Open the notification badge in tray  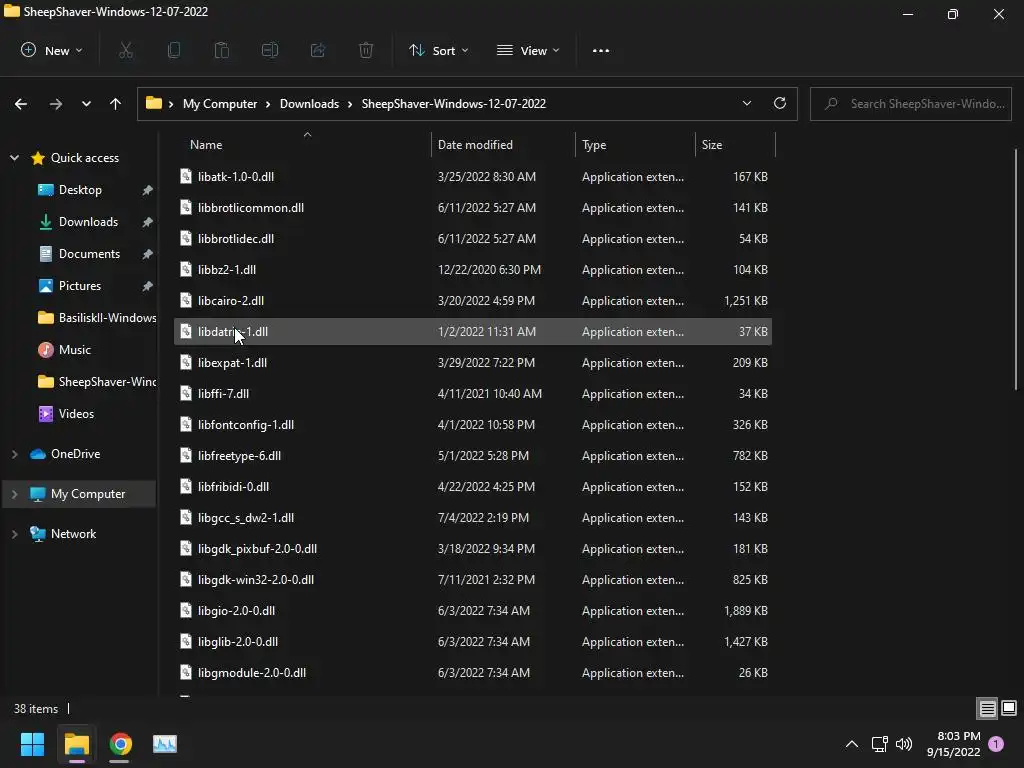pyautogui.click(x=996, y=744)
